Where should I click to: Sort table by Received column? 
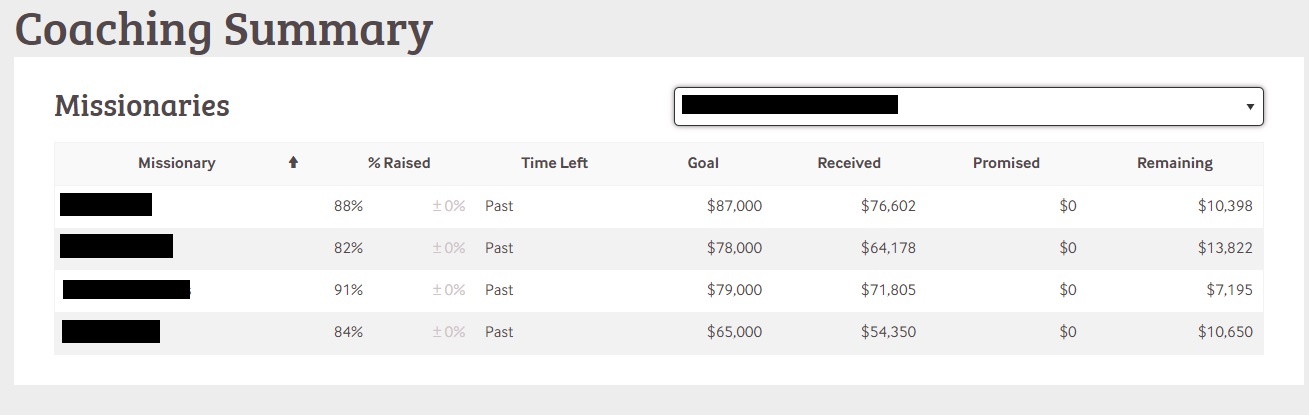pyautogui.click(x=849, y=163)
